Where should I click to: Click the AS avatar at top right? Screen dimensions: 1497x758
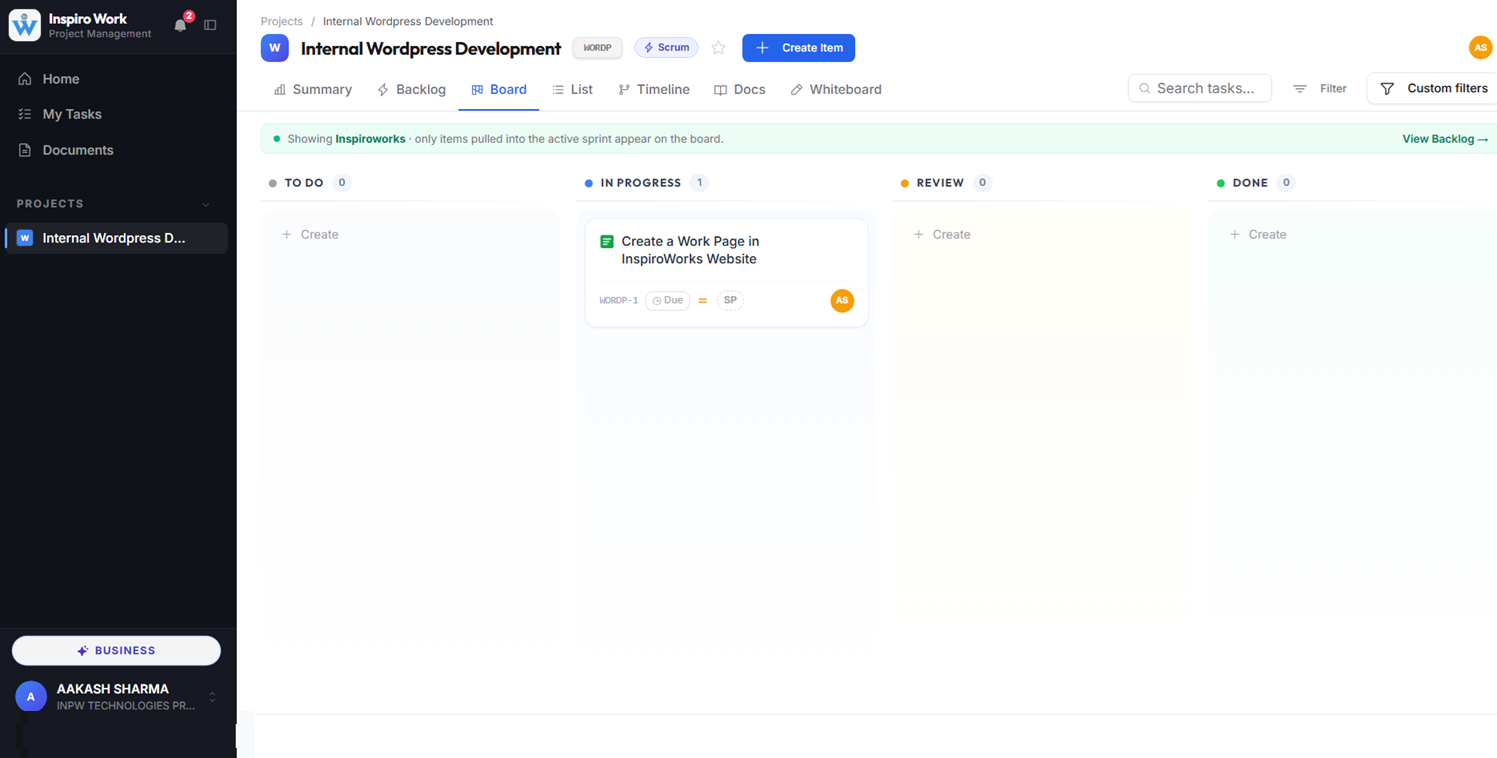[1480, 48]
